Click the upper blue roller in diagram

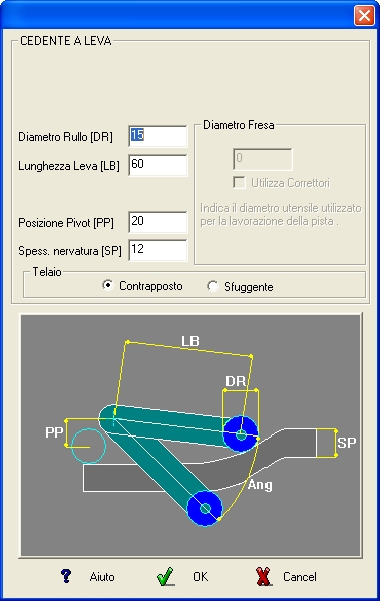241,434
